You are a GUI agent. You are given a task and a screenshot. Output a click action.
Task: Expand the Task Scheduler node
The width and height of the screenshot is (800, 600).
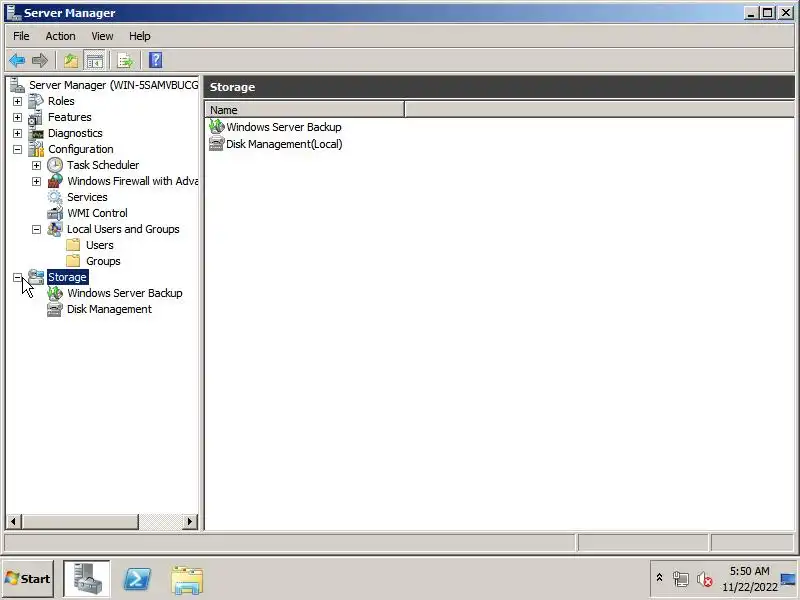pos(36,165)
